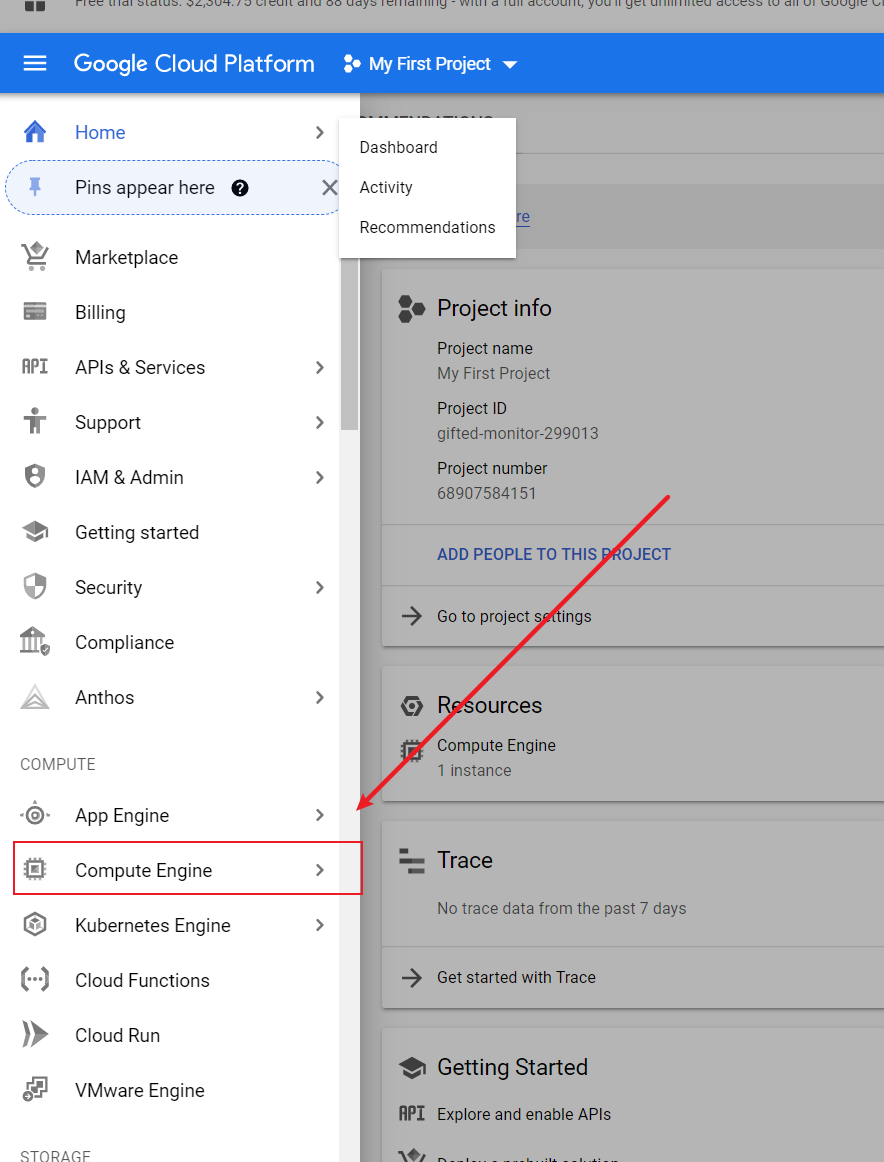
Task: Open Compute Engine in the Resources card
Action: tap(496, 745)
